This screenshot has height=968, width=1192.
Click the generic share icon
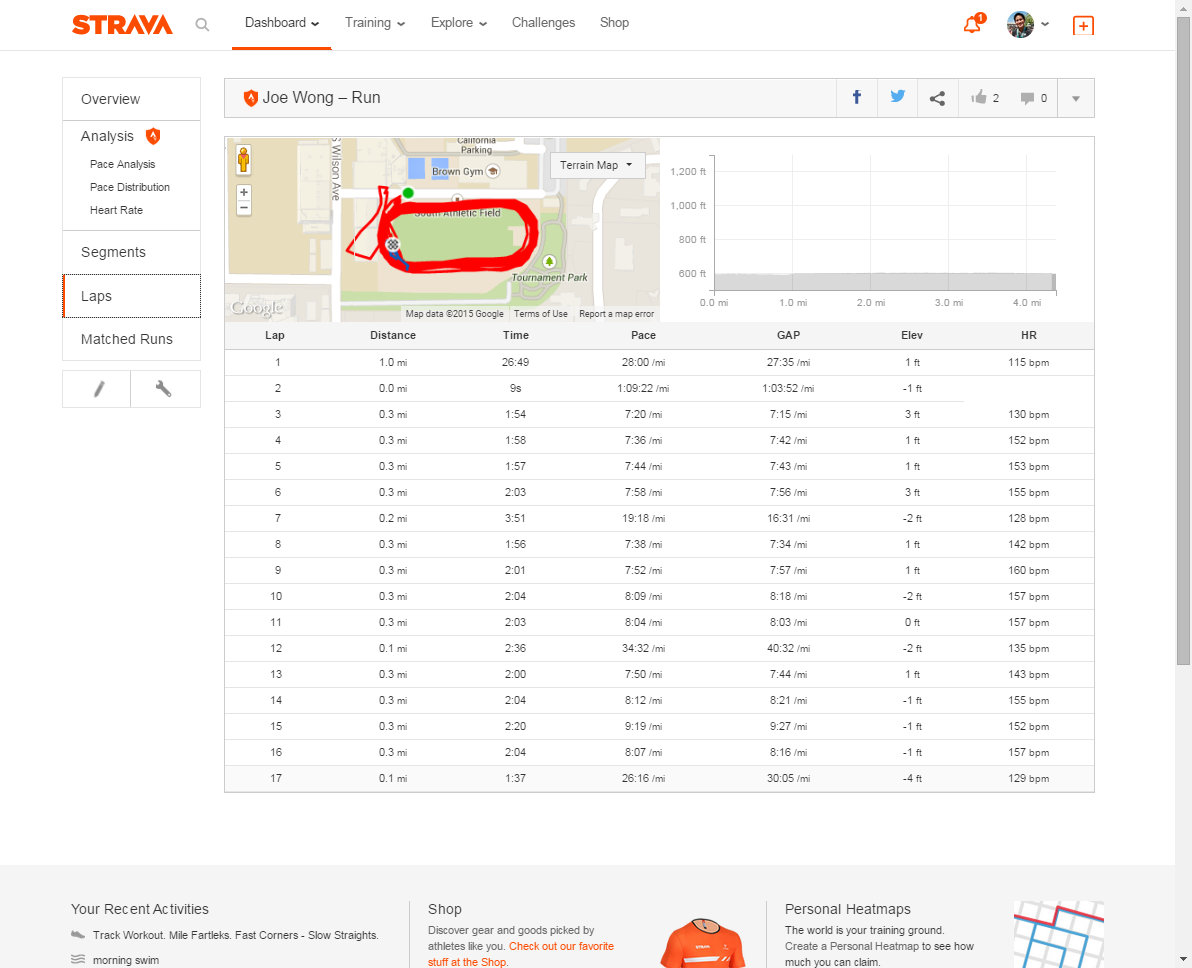click(937, 98)
